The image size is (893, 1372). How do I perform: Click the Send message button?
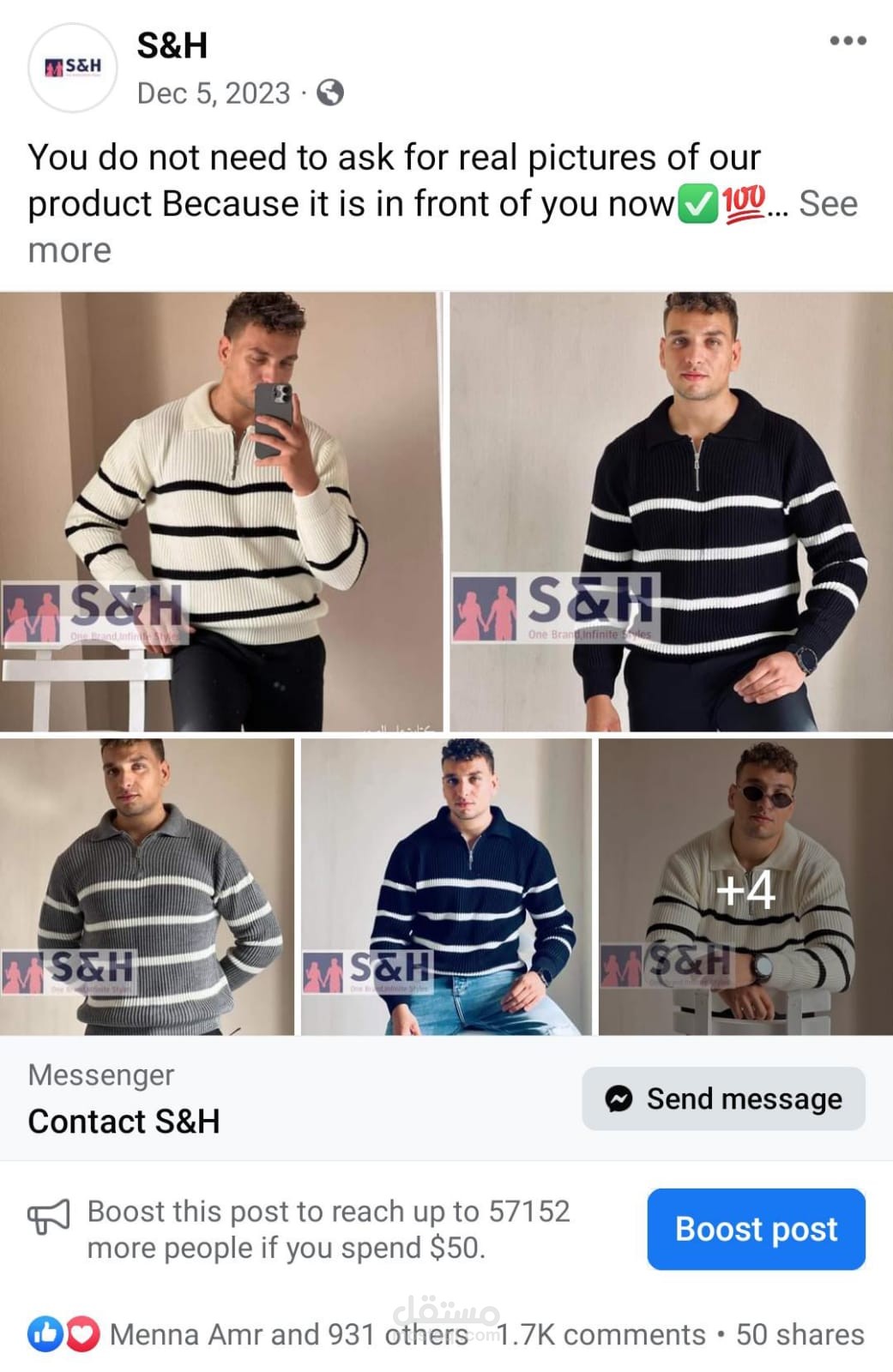click(x=723, y=1098)
